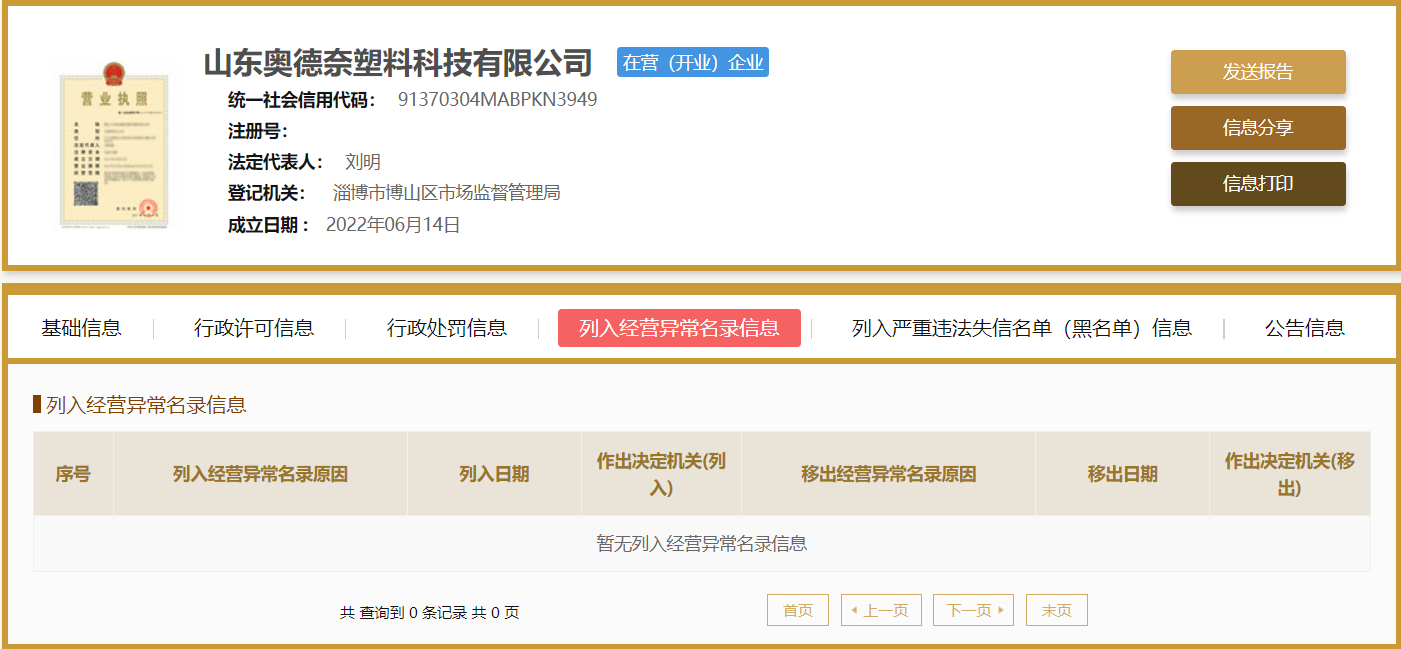Click the 法定代表人 label

277,162
